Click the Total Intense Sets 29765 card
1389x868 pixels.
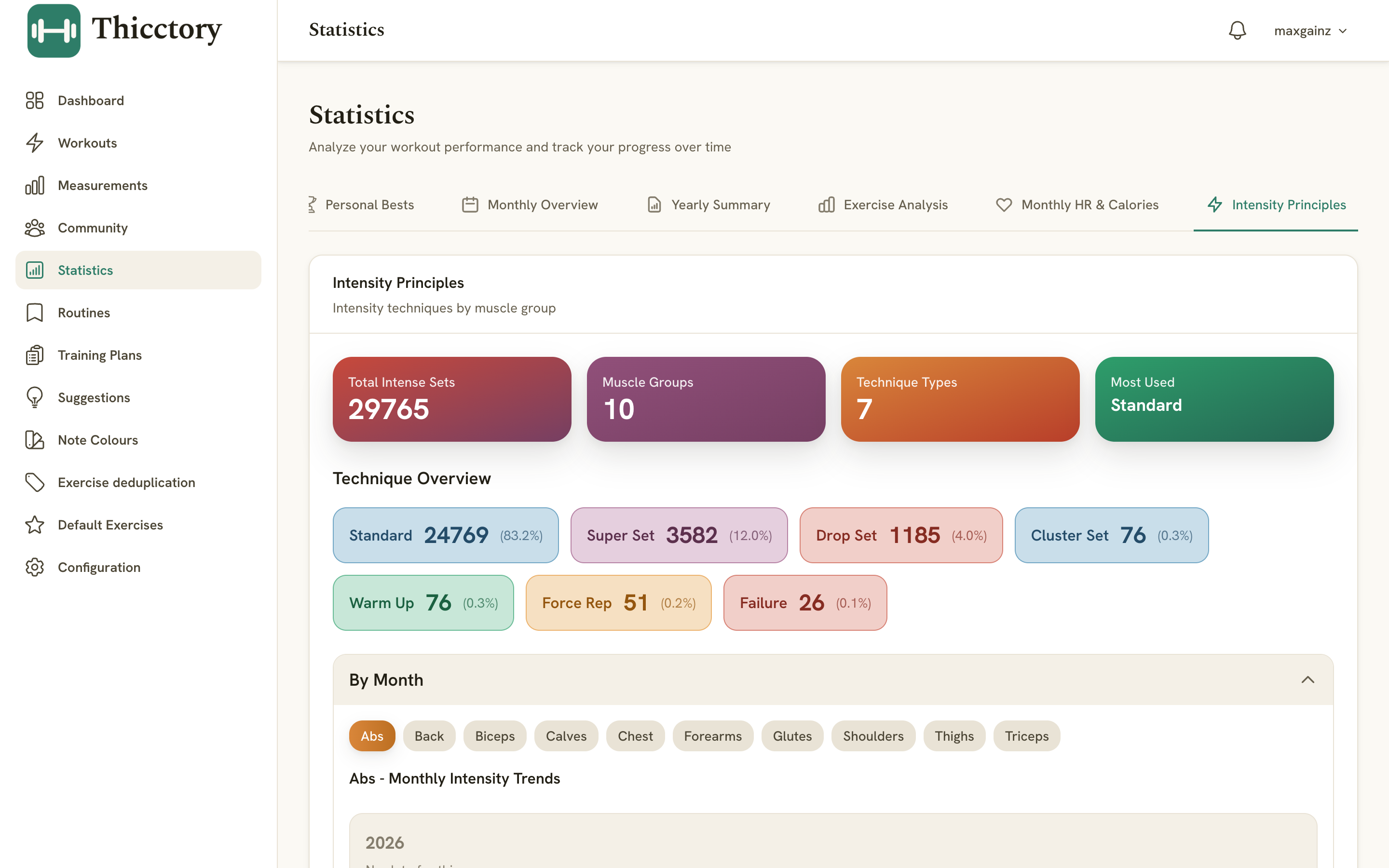pos(452,399)
